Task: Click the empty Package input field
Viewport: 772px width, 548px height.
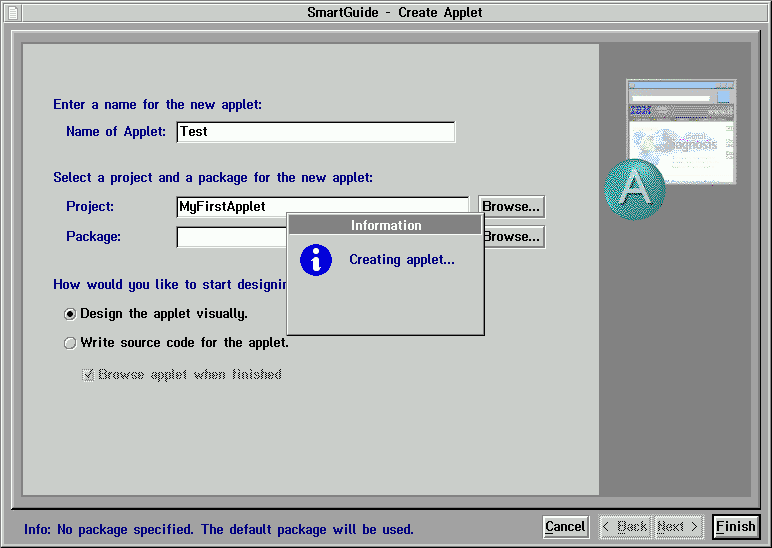Action: (230, 237)
